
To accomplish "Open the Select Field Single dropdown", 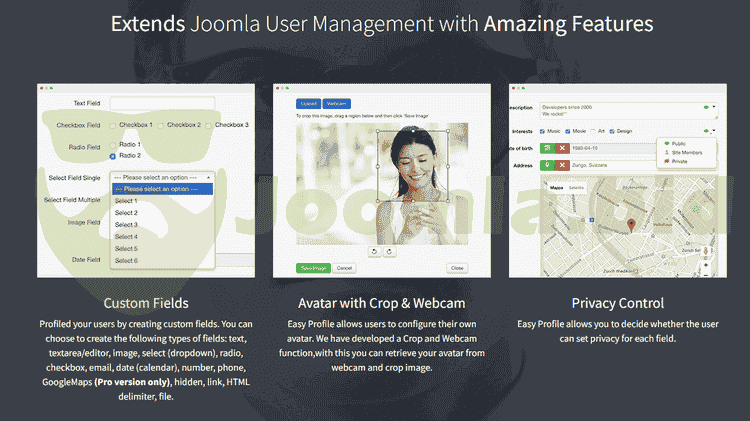I will point(160,177).
